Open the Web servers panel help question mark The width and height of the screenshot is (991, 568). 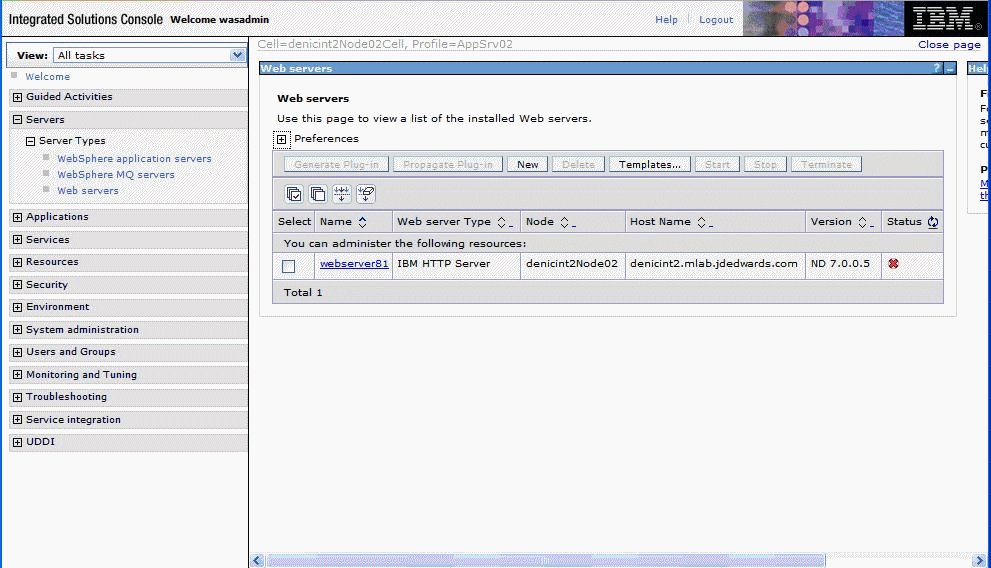click(x=937, y=68)
